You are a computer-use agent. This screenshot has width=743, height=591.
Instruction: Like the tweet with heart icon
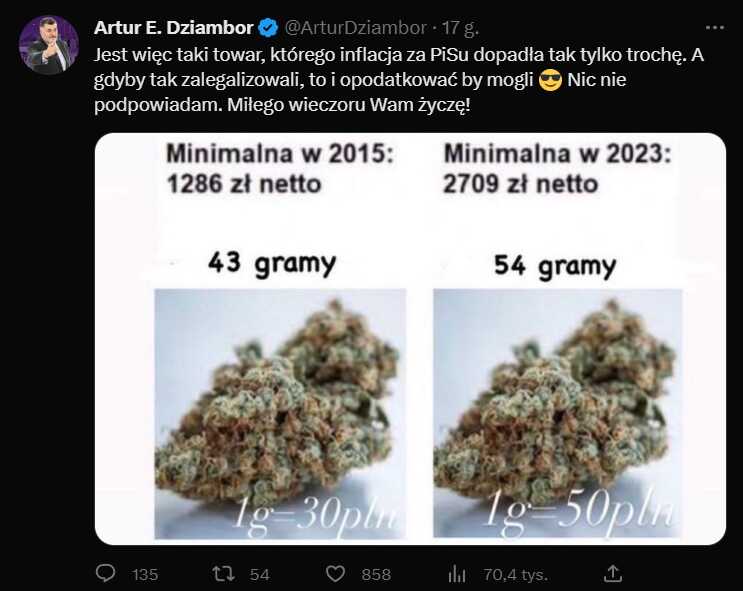[335, 574]
